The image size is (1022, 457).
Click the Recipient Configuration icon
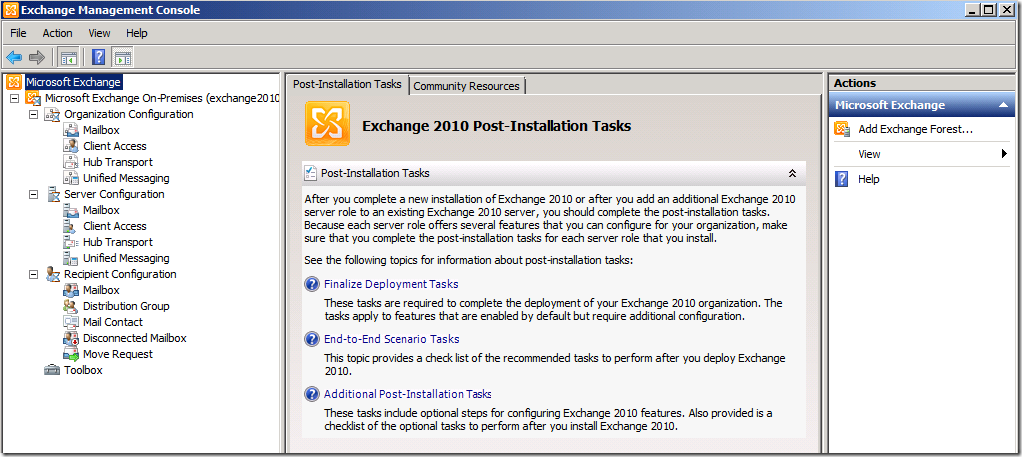click(x=52, y=274)
